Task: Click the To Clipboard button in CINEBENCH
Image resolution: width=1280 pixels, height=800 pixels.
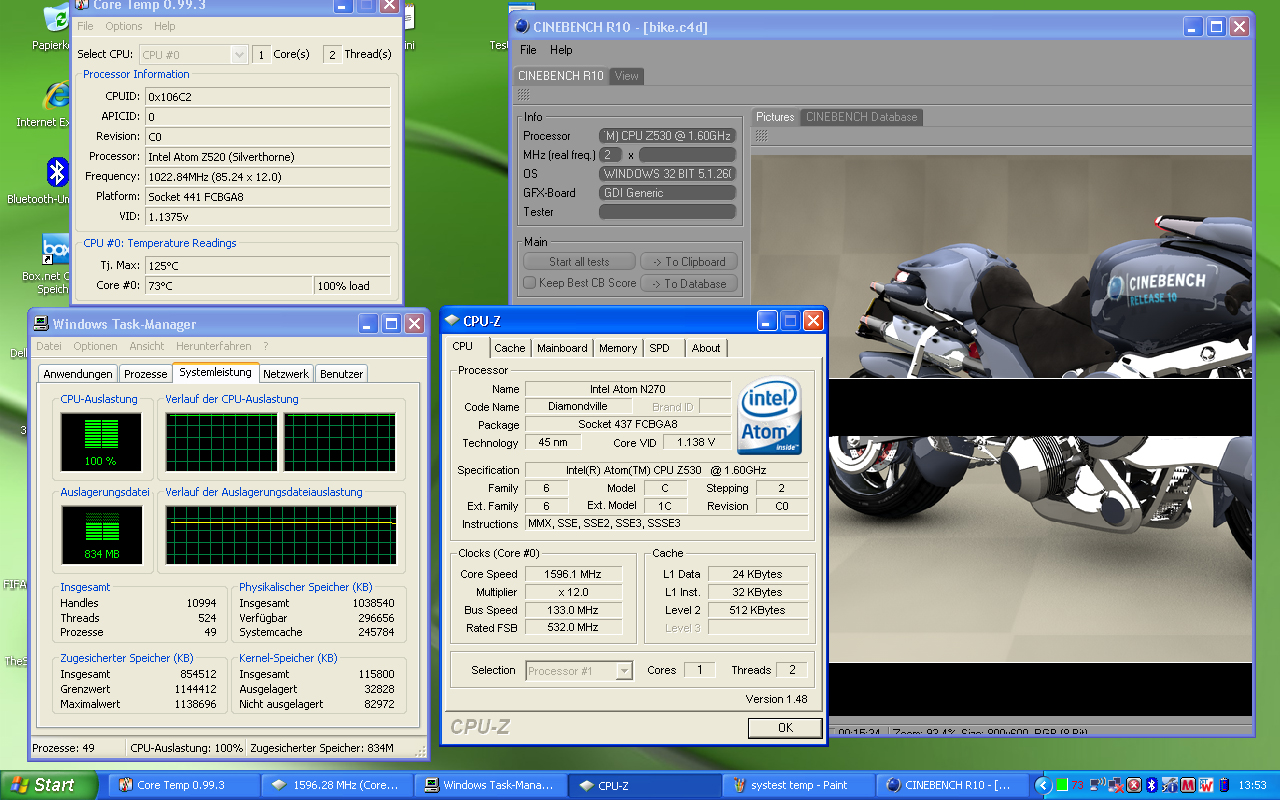Action: pos(690,262)
